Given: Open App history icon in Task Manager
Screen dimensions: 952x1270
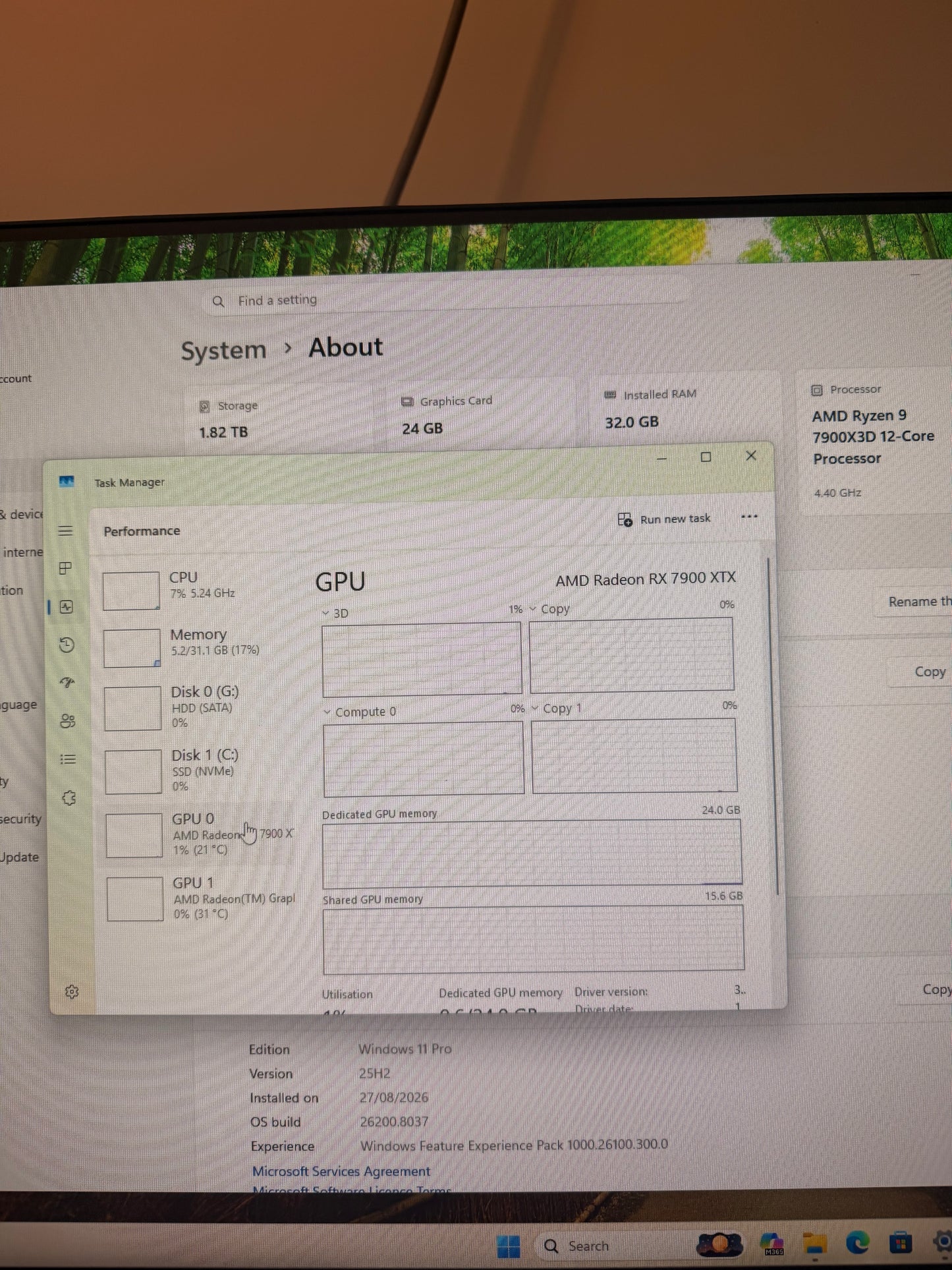Looking at the screenshot, I should [67, 645].
